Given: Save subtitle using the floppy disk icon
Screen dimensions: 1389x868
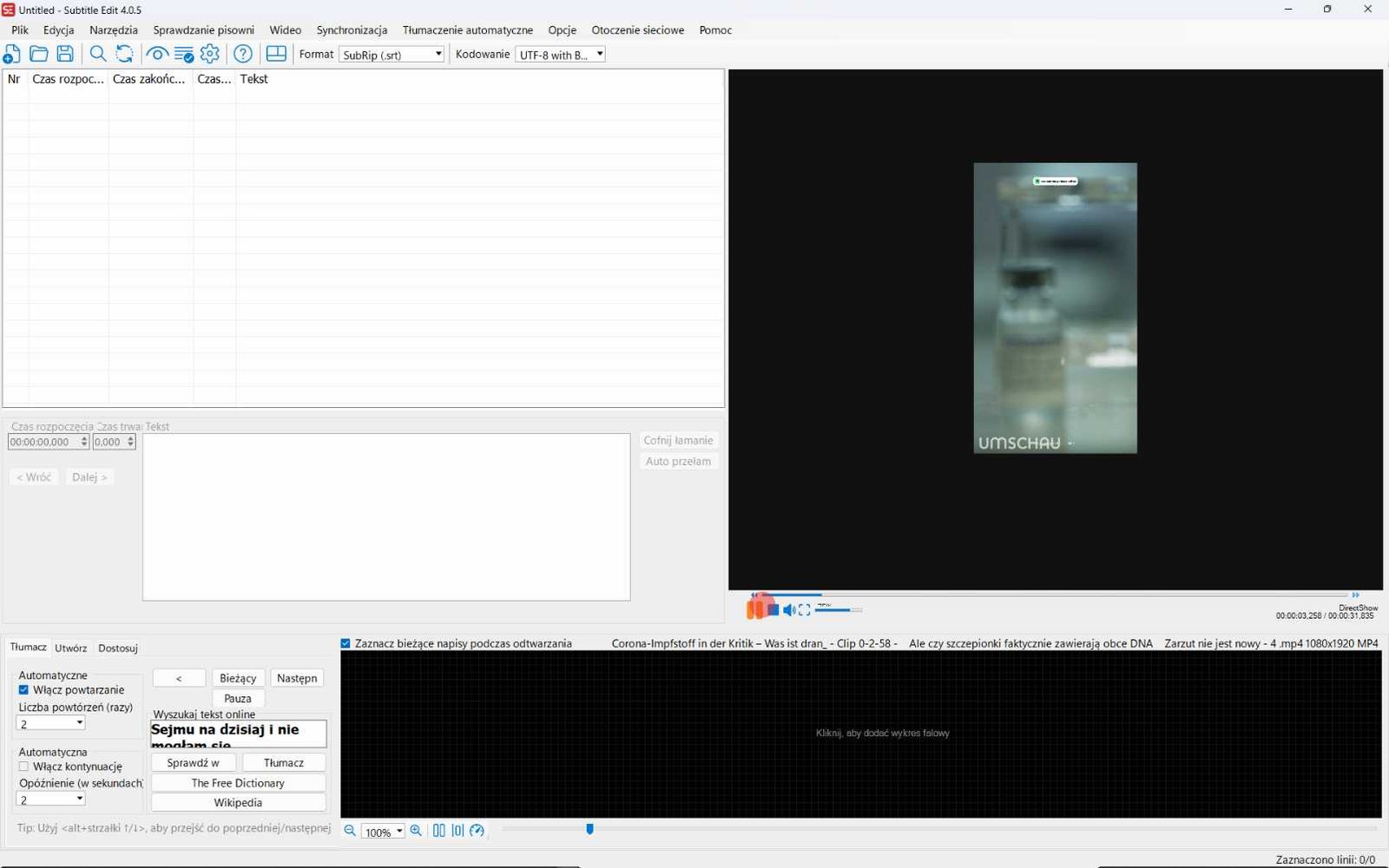Looking at the screenshot, I should [65, 54].
